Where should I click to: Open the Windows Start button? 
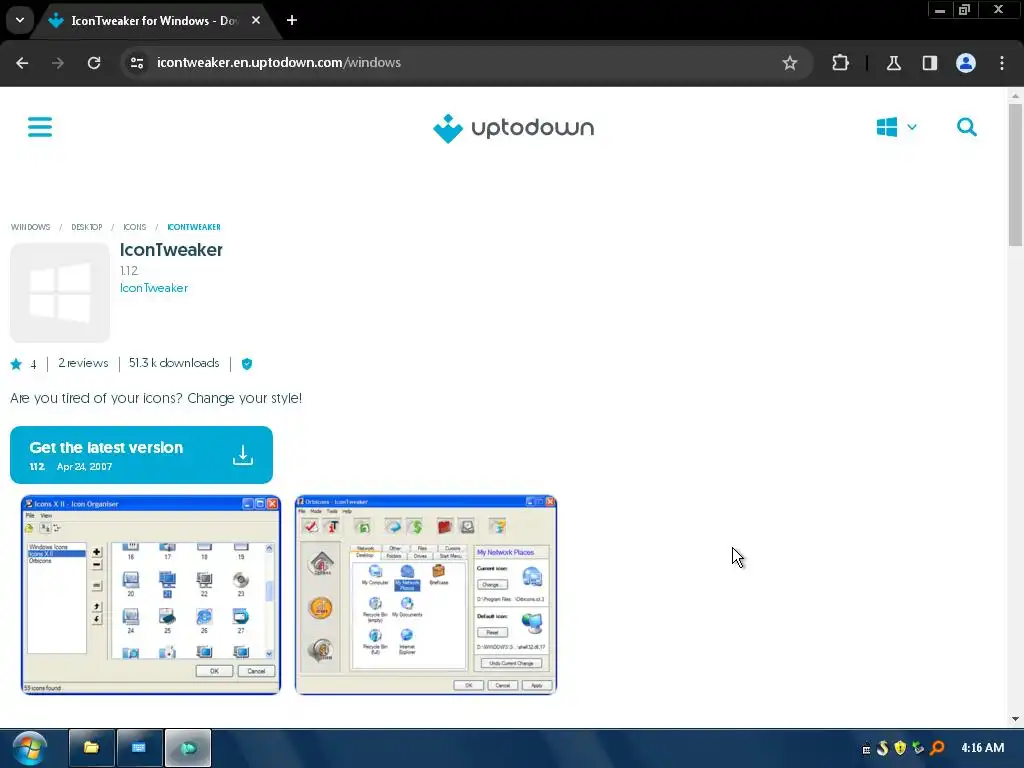click(29, 748)
